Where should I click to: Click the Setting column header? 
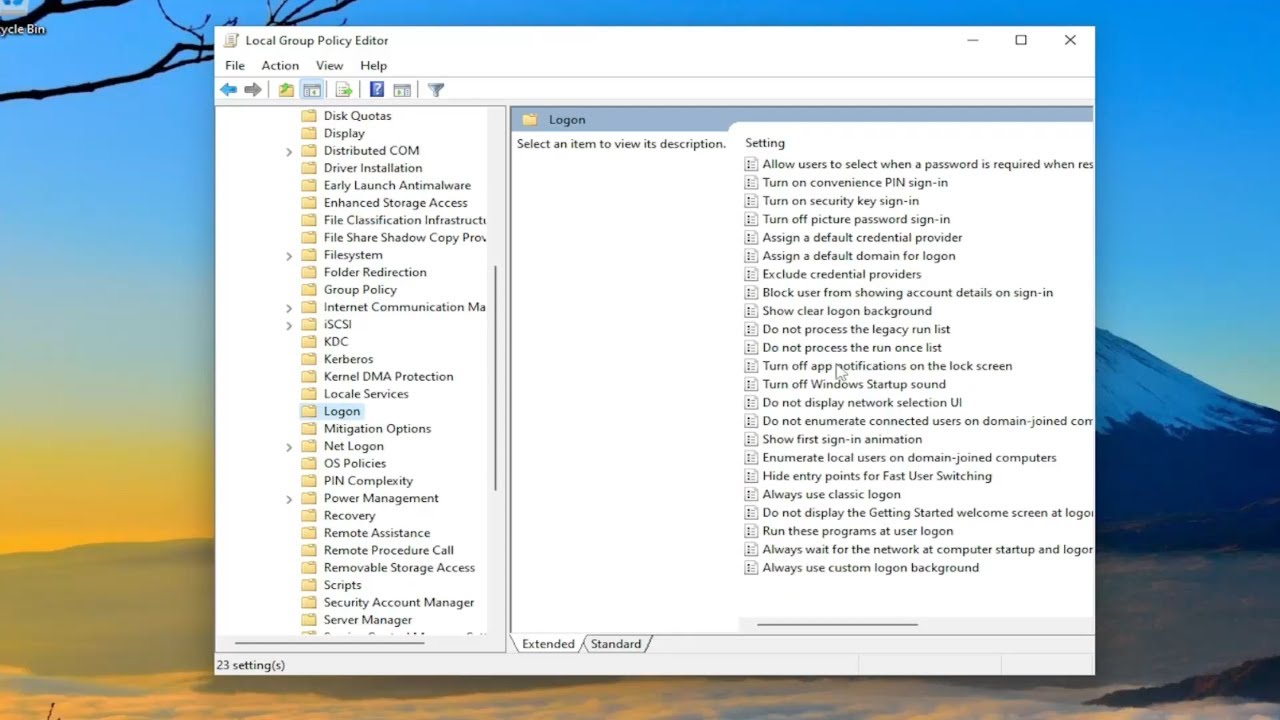pos(765,143)
